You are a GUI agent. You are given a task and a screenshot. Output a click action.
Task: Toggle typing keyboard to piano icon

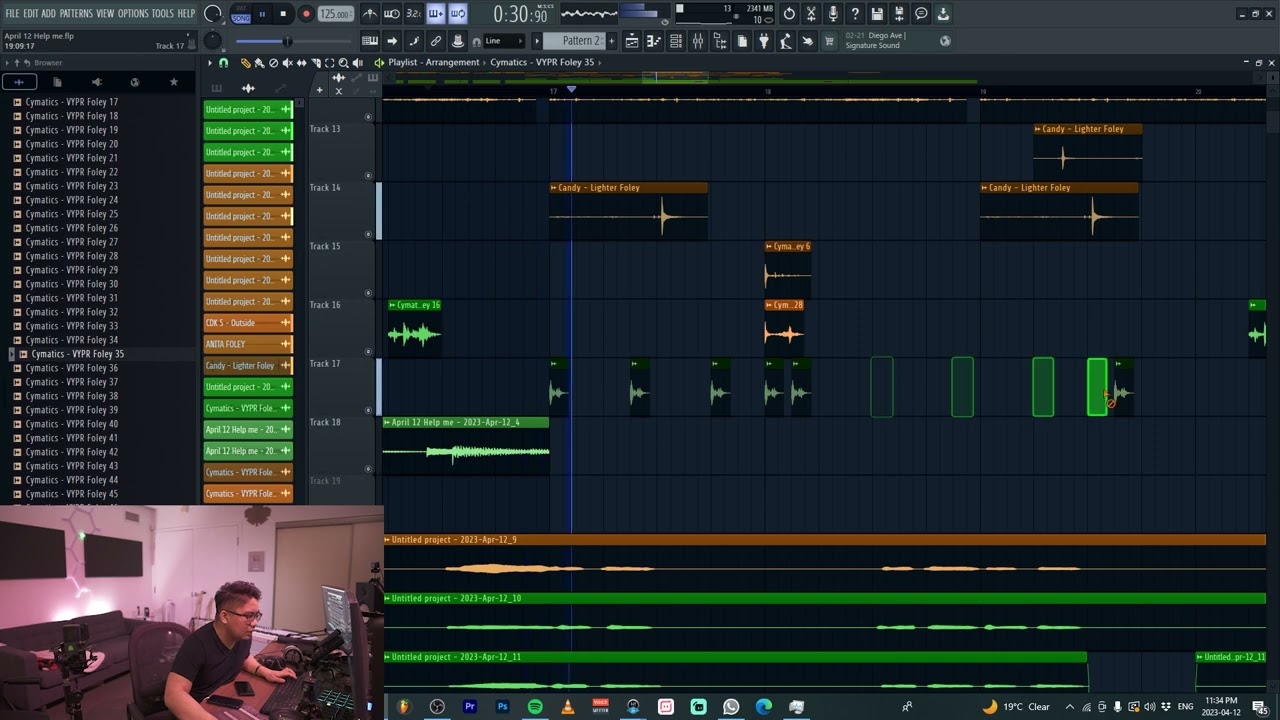pos(370,41)
